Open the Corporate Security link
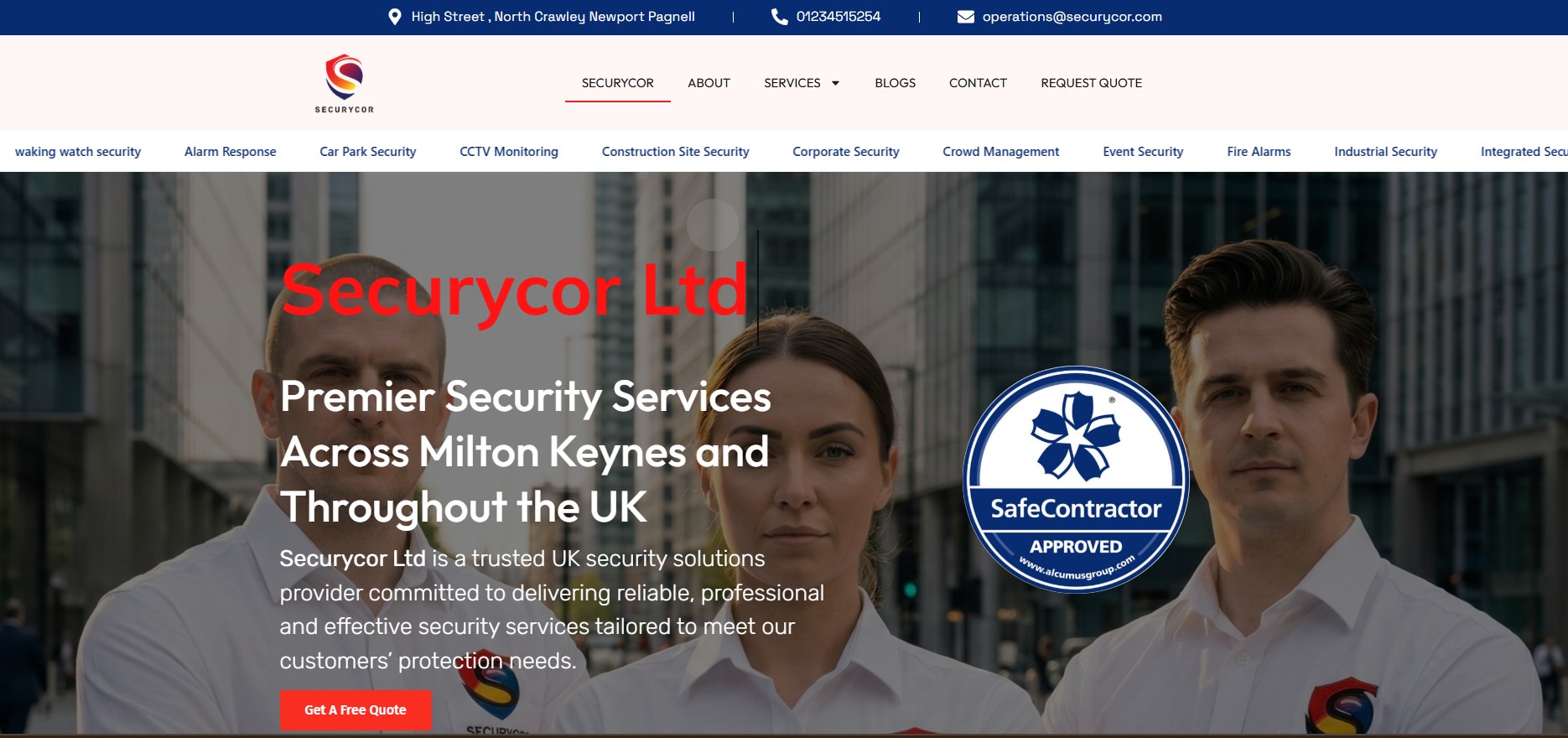The width and height of the screenshot is (1568, 738). point(846,152)
